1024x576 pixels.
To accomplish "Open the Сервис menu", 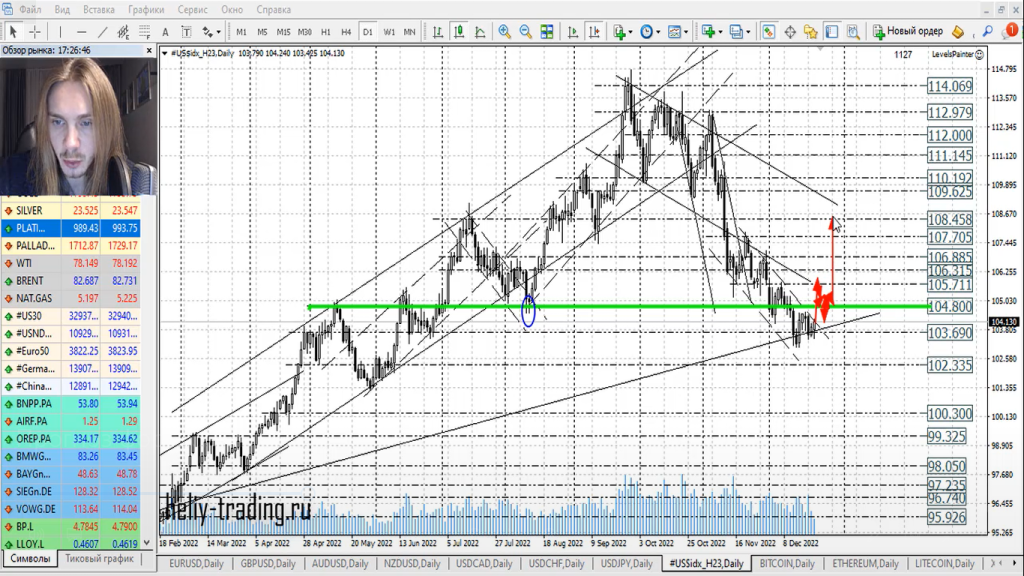I will pos(193,9).
